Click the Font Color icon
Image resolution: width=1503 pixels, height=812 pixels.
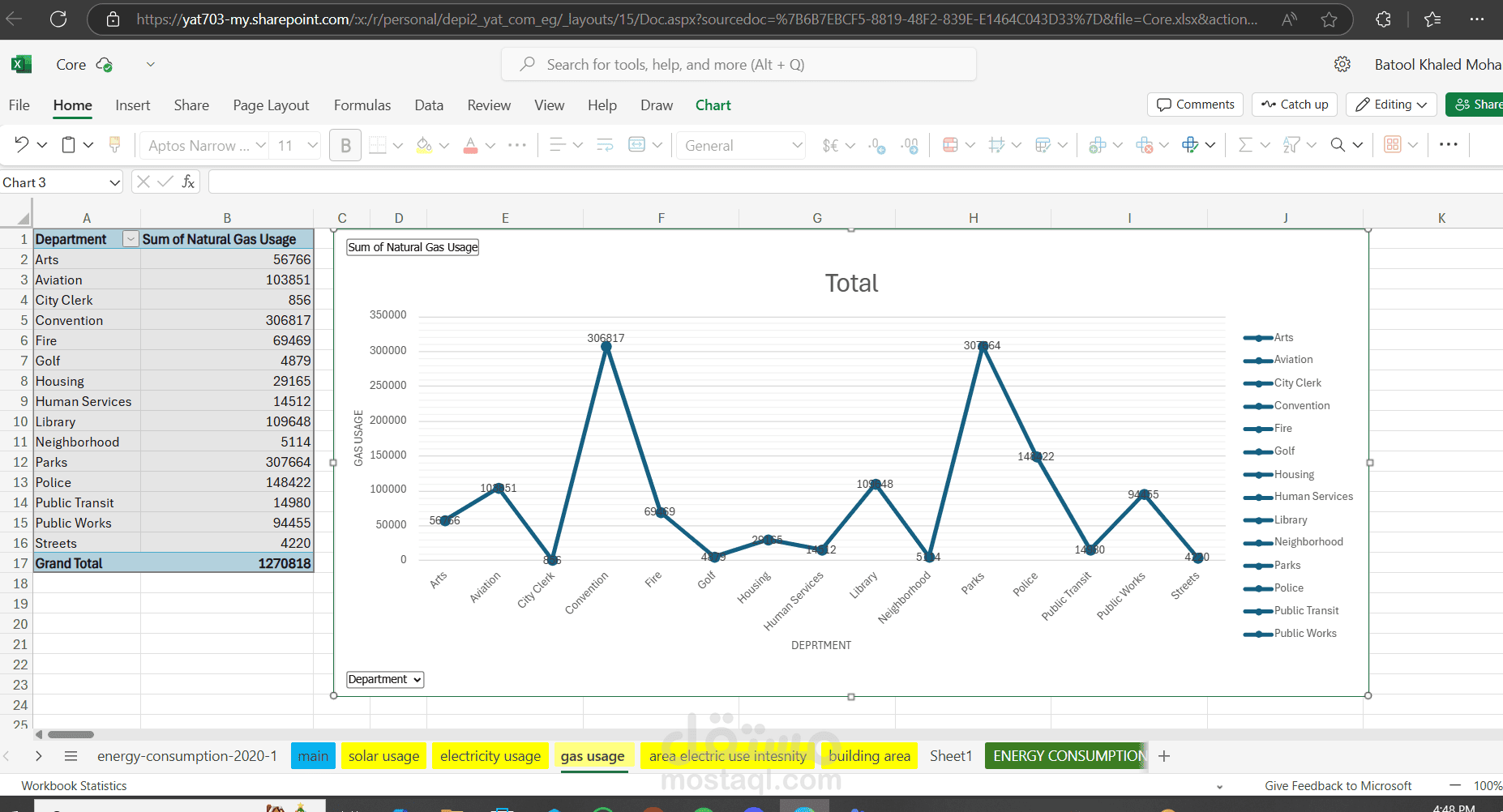click(470, 145)
